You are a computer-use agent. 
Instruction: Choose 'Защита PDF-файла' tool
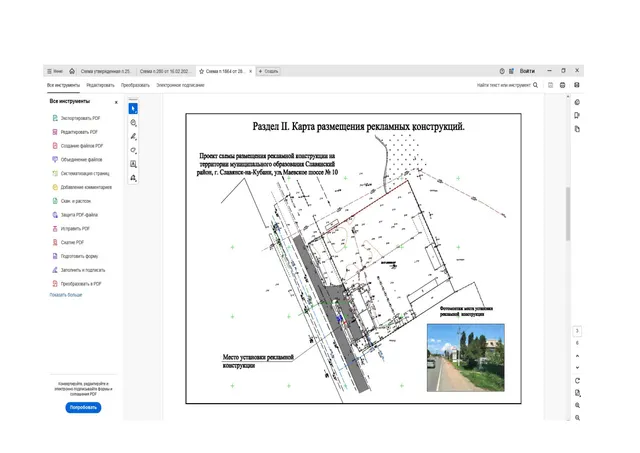(75, 215)
